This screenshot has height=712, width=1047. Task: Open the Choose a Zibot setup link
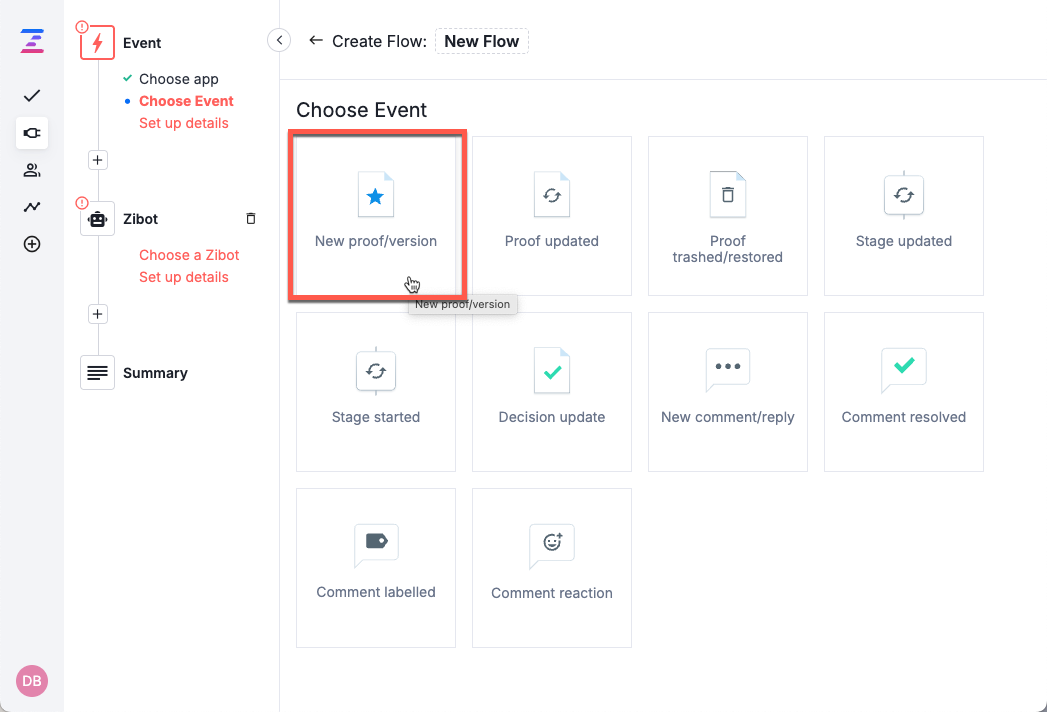(x=189, y=255)
